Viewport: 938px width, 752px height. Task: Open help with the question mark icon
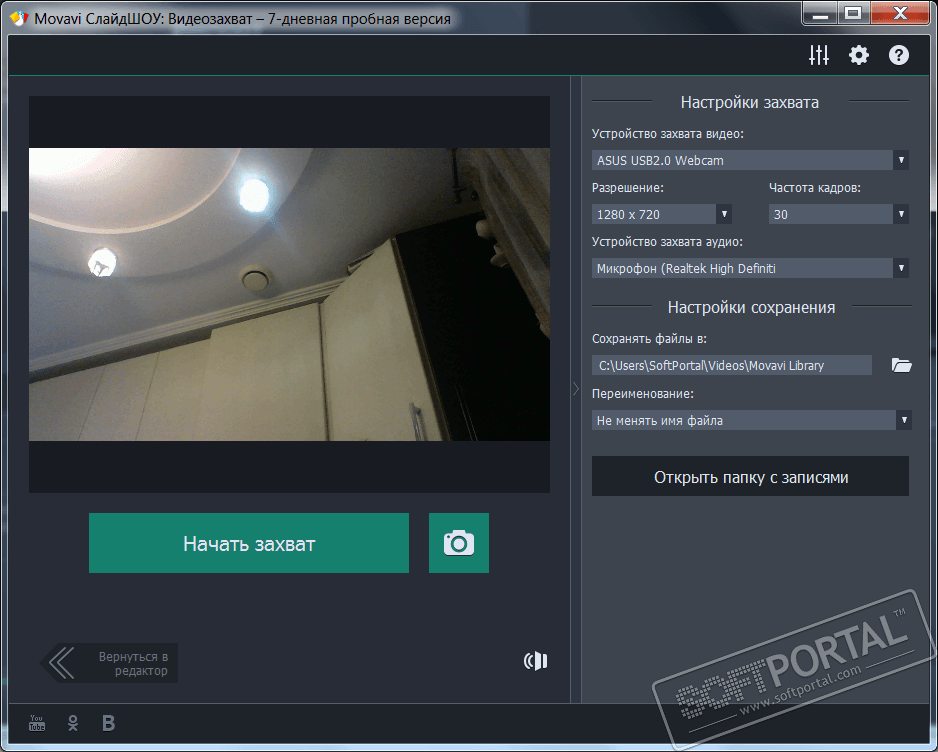(x=899, y=56)
